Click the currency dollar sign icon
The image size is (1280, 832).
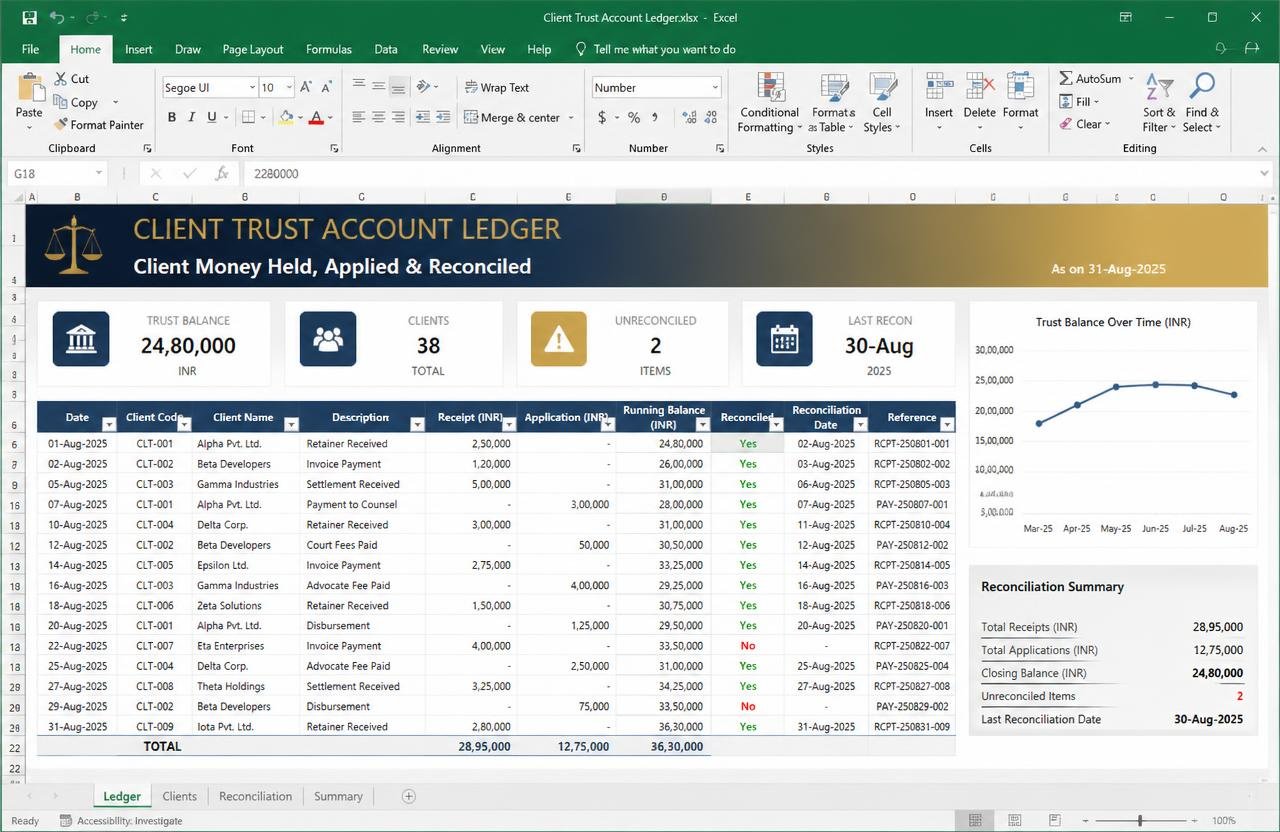click(x=602, y=117)
